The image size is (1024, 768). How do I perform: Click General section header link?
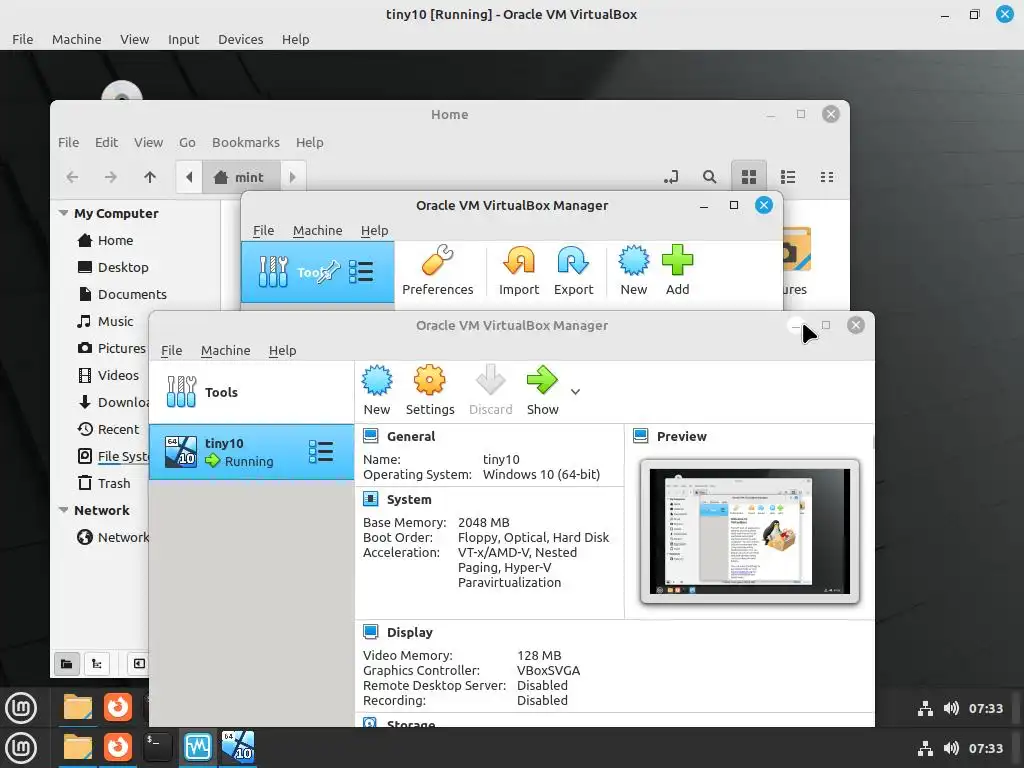point(411,436)
